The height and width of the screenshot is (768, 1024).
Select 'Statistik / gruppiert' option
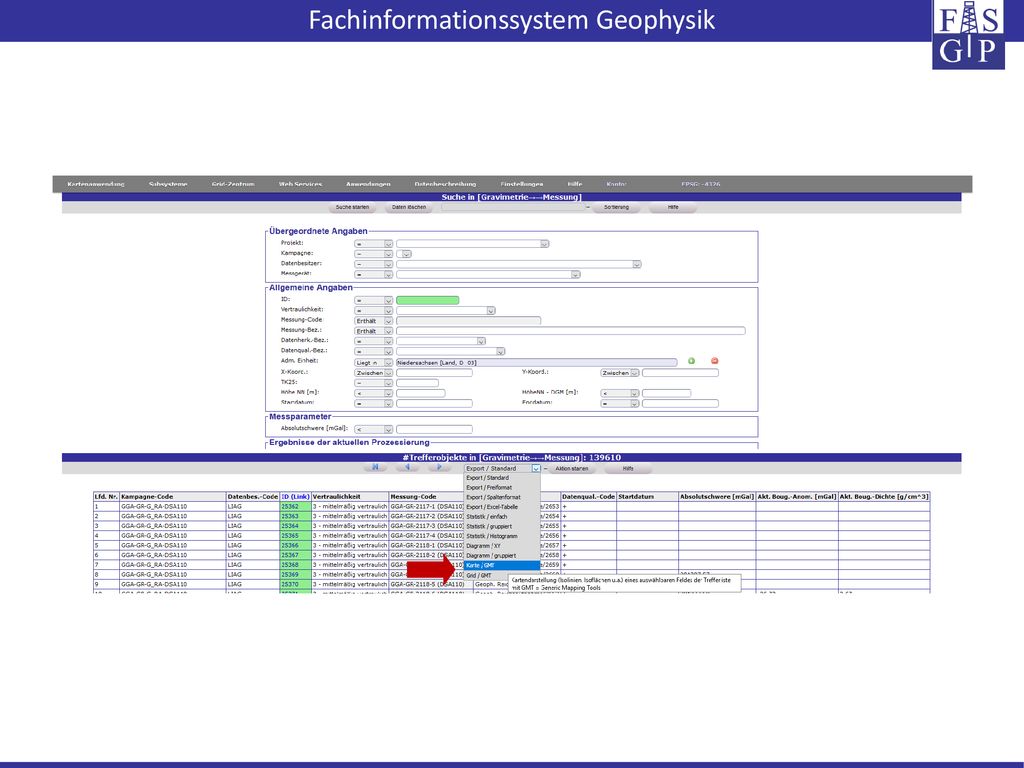click(x=502, y=526)
